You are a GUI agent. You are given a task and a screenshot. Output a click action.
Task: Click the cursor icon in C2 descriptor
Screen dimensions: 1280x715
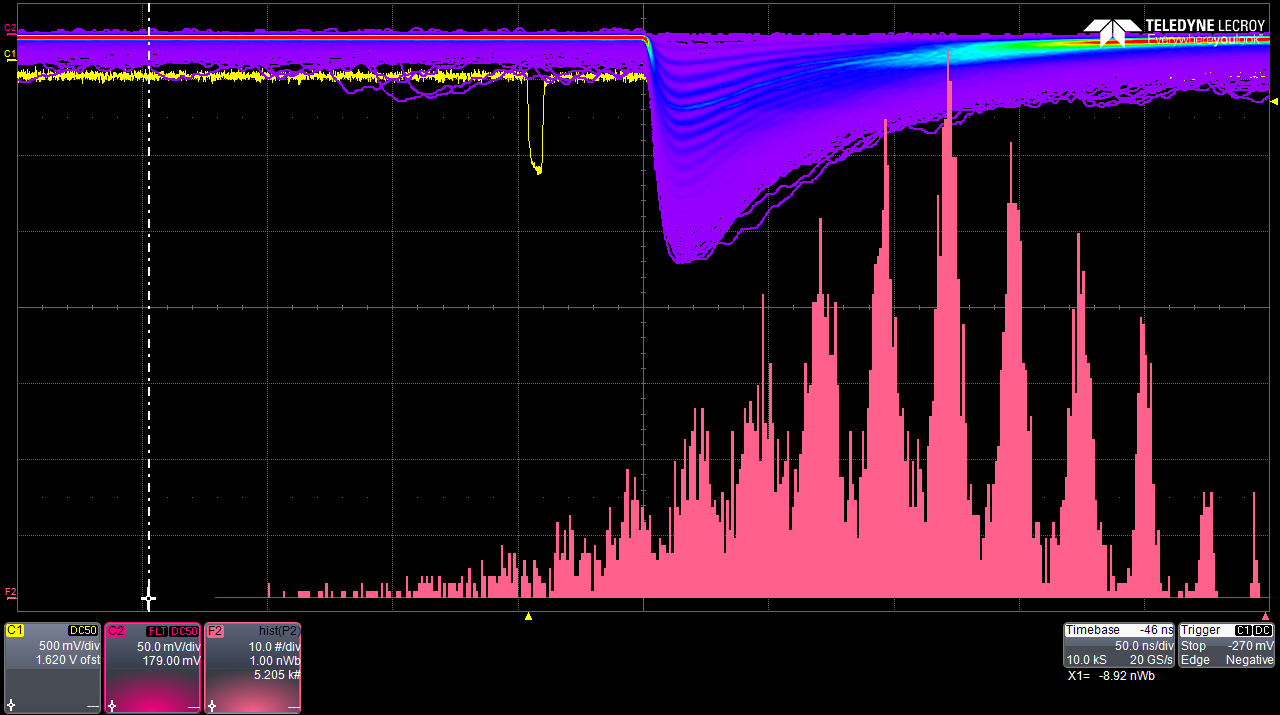click(x=111, y=706)
